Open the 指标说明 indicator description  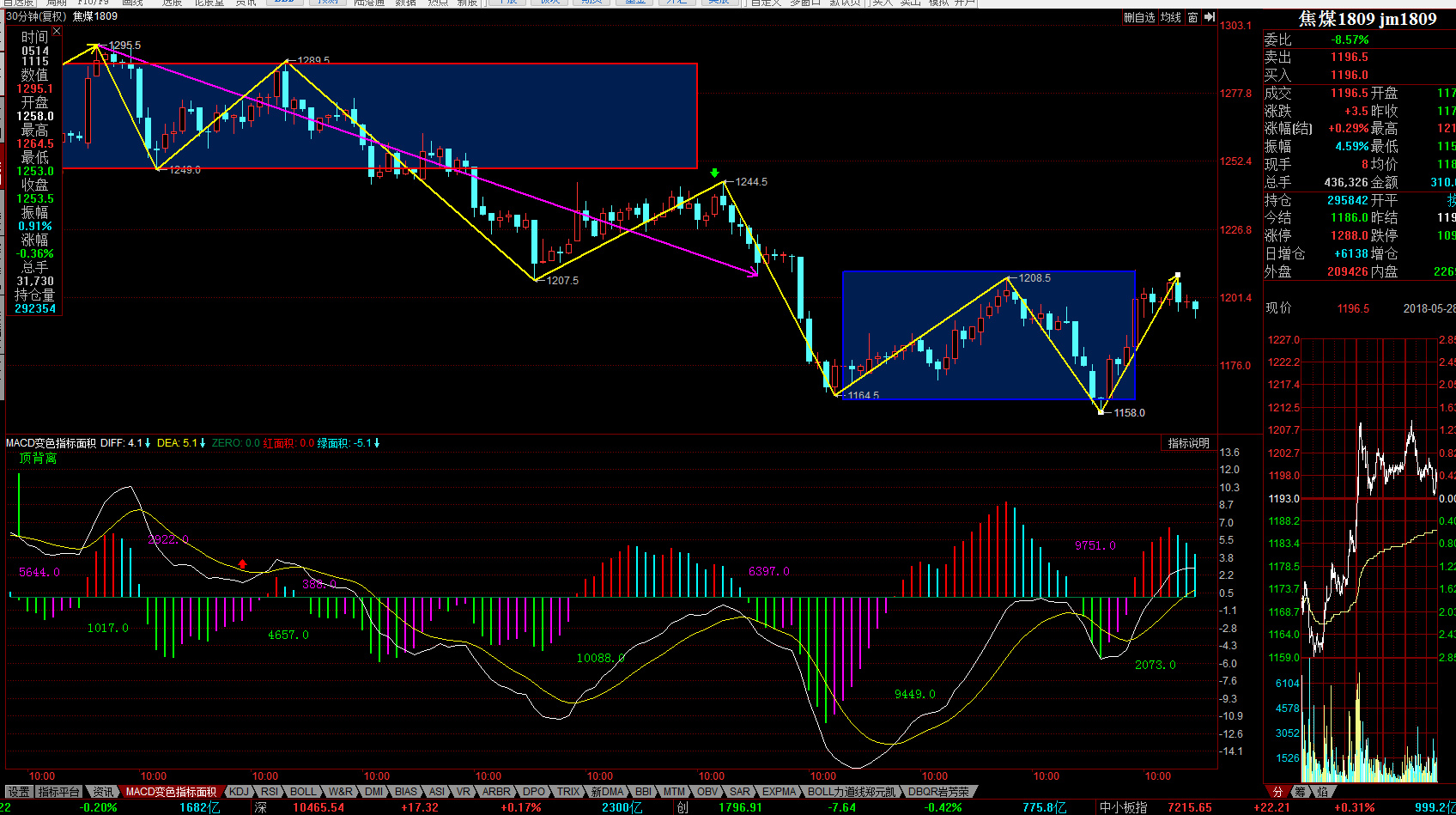click(x=1188, y=443)
